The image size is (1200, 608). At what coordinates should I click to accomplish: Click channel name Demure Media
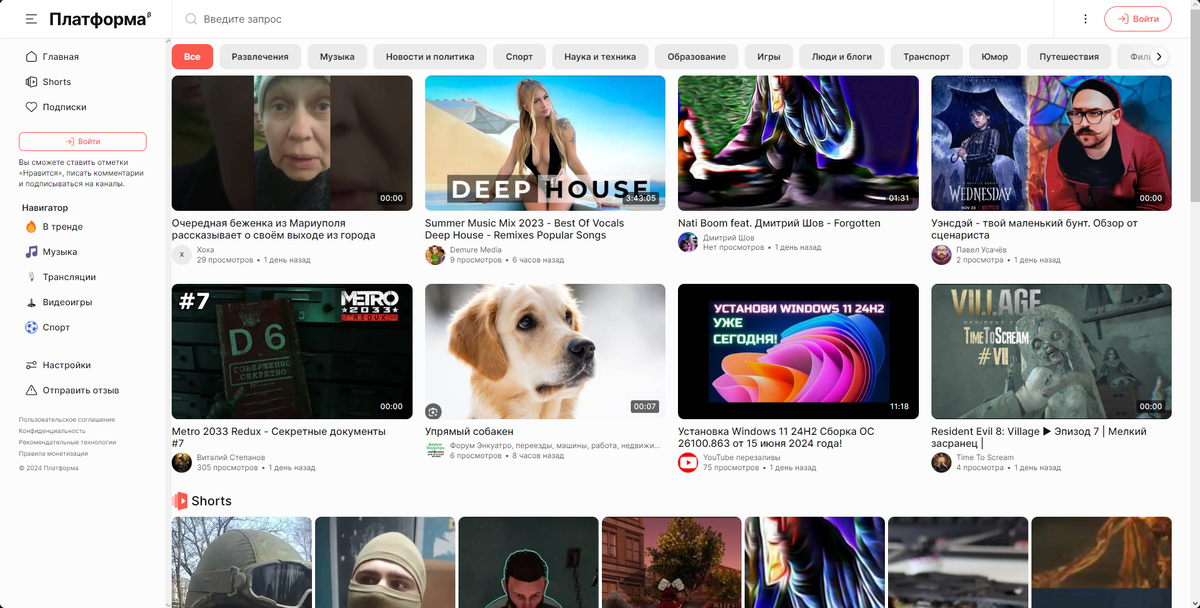click(x=476, y=249)
